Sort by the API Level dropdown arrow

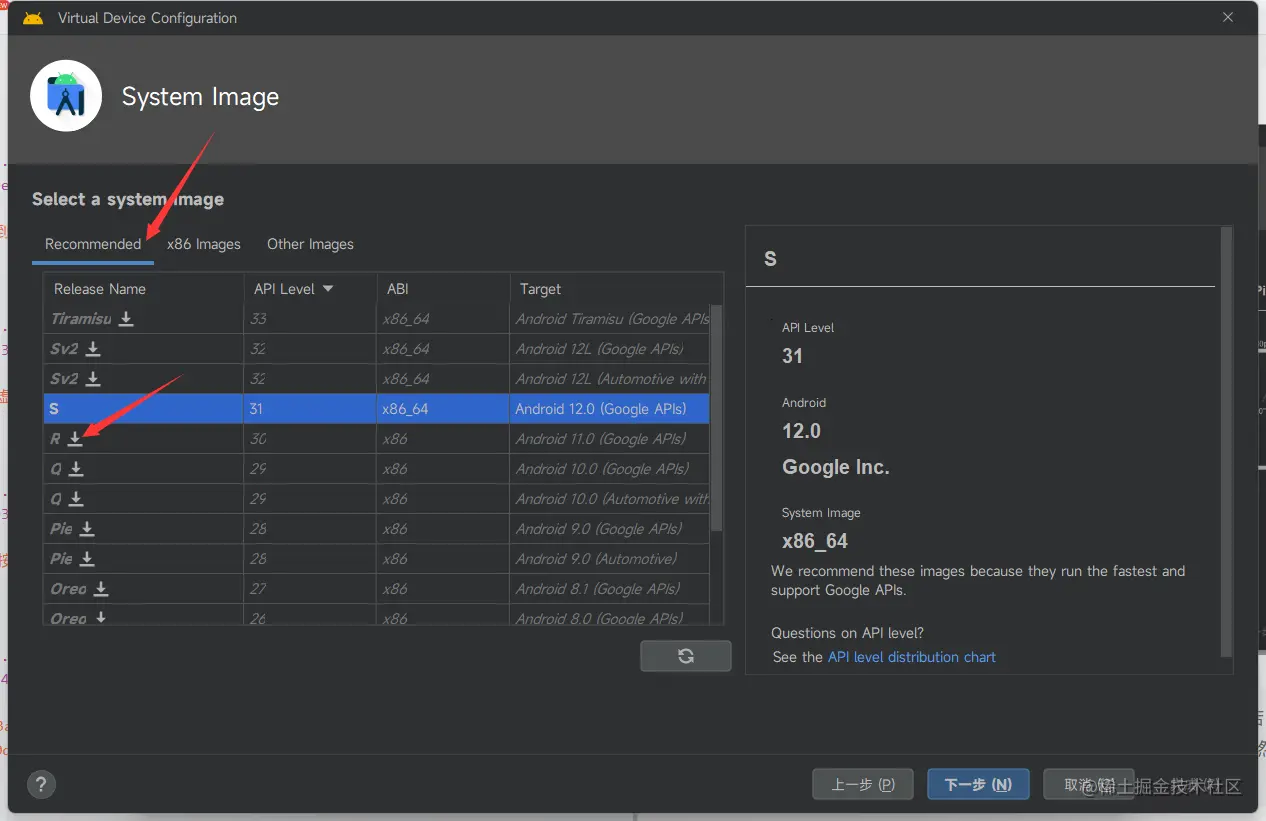[328, 289]
